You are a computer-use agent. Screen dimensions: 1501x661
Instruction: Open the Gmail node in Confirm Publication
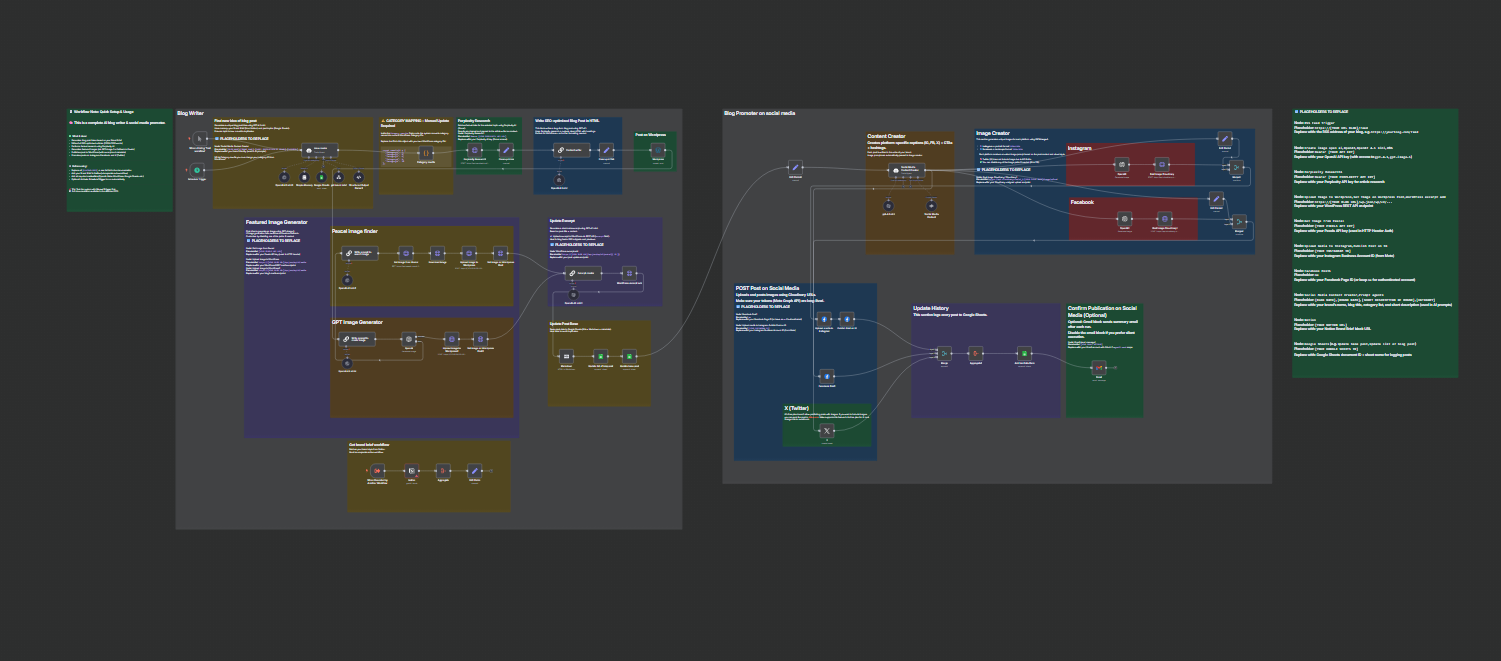click(x=1097, y=369)
